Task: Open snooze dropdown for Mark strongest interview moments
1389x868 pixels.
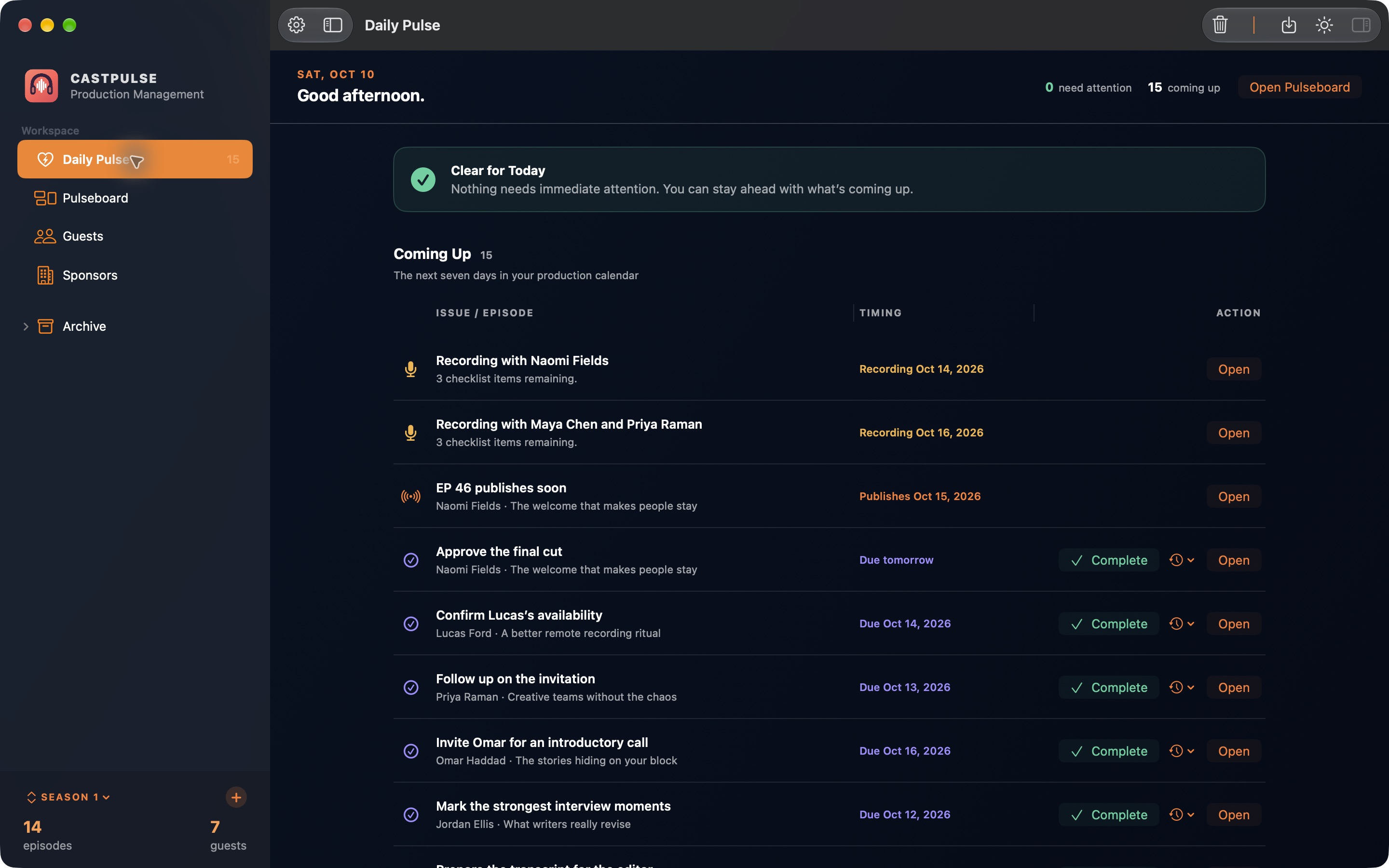Action: click(x=1182, y=815)
